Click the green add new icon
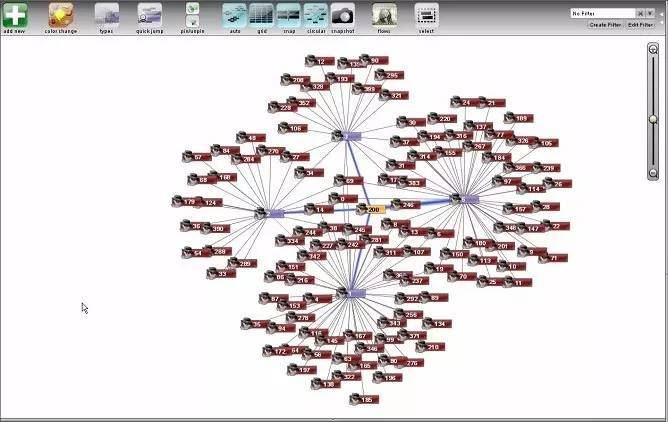The width and height of the screenshot is (668, 422). (x=14, y=14)
